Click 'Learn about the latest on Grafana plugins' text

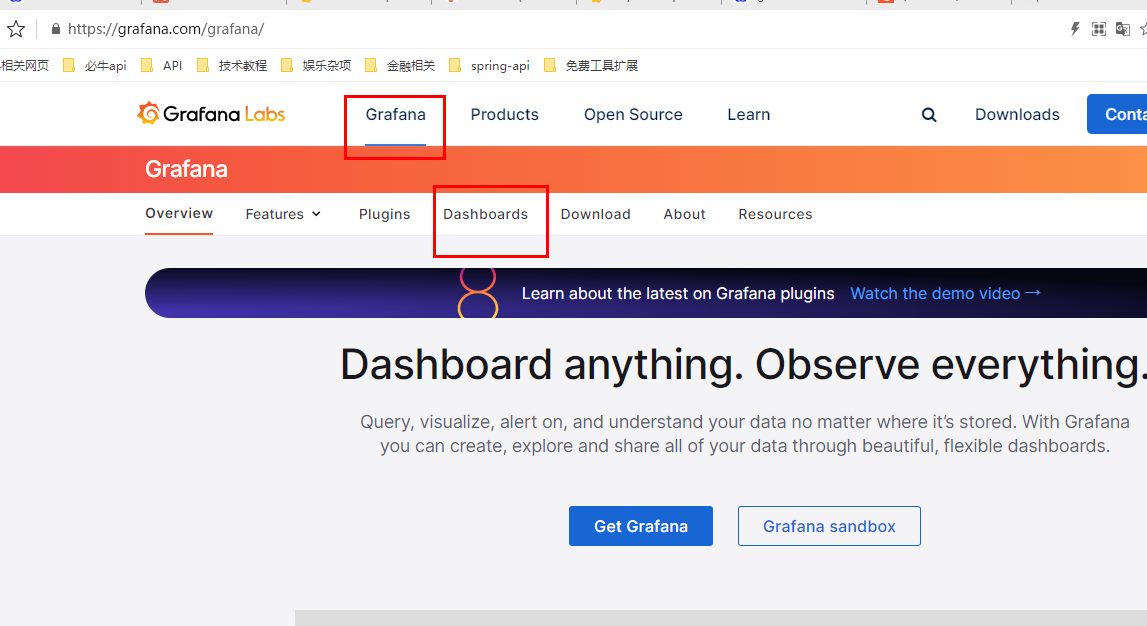point(678,293)
